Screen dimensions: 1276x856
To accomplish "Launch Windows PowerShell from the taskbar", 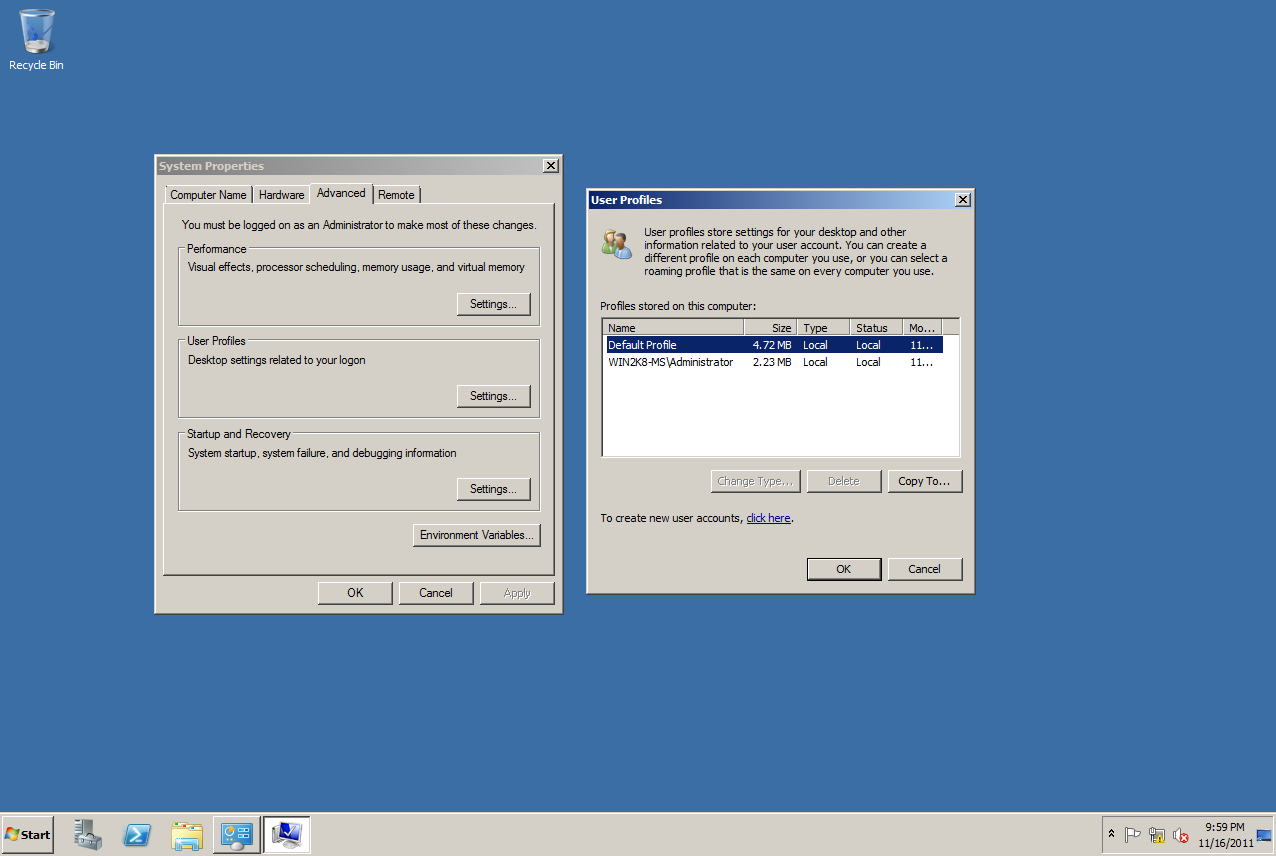I will [137, 835].
